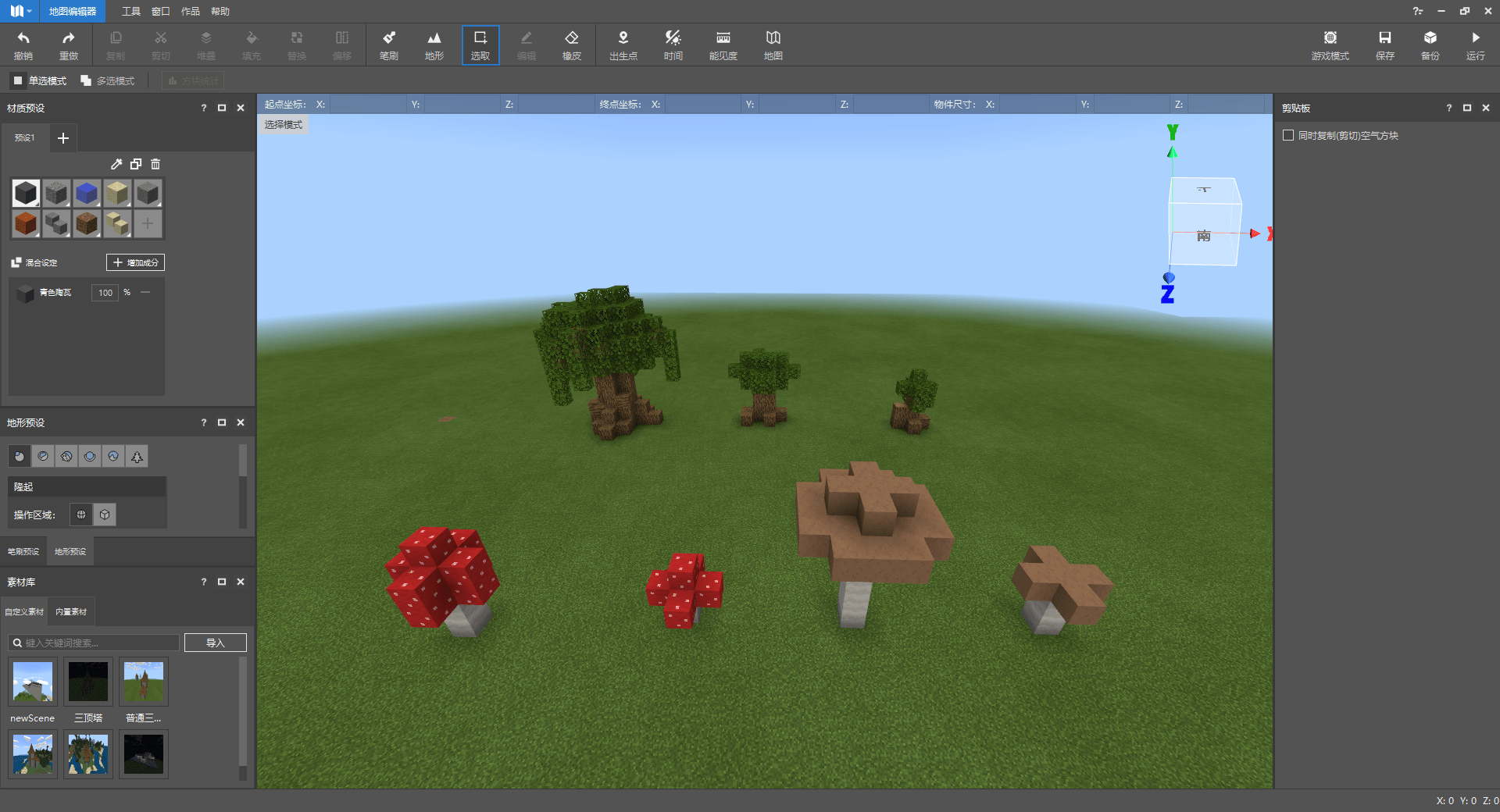Open the 三顶塔 asset thumbnail
The image size is (1500, 812).
pyautogui.click(x=88, y=682)
